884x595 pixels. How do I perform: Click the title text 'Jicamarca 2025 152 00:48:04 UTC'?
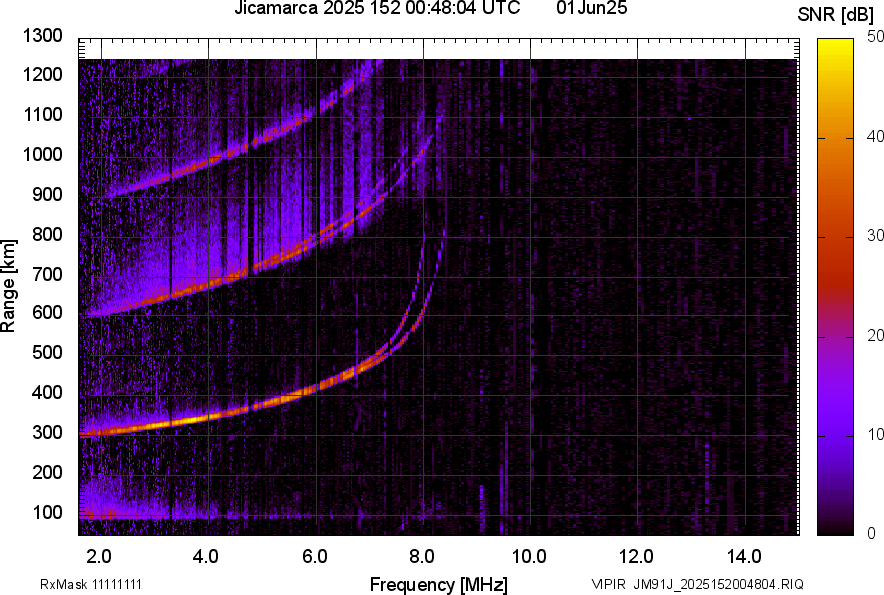pos(377,8)
